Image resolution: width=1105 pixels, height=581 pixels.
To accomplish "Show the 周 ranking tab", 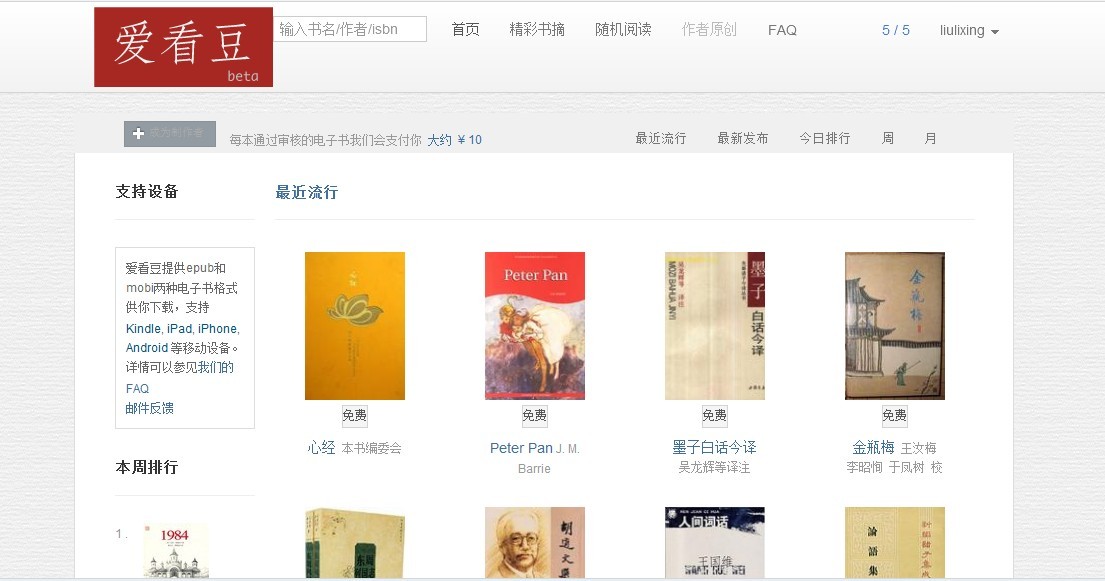I will (x=888, y=138).
